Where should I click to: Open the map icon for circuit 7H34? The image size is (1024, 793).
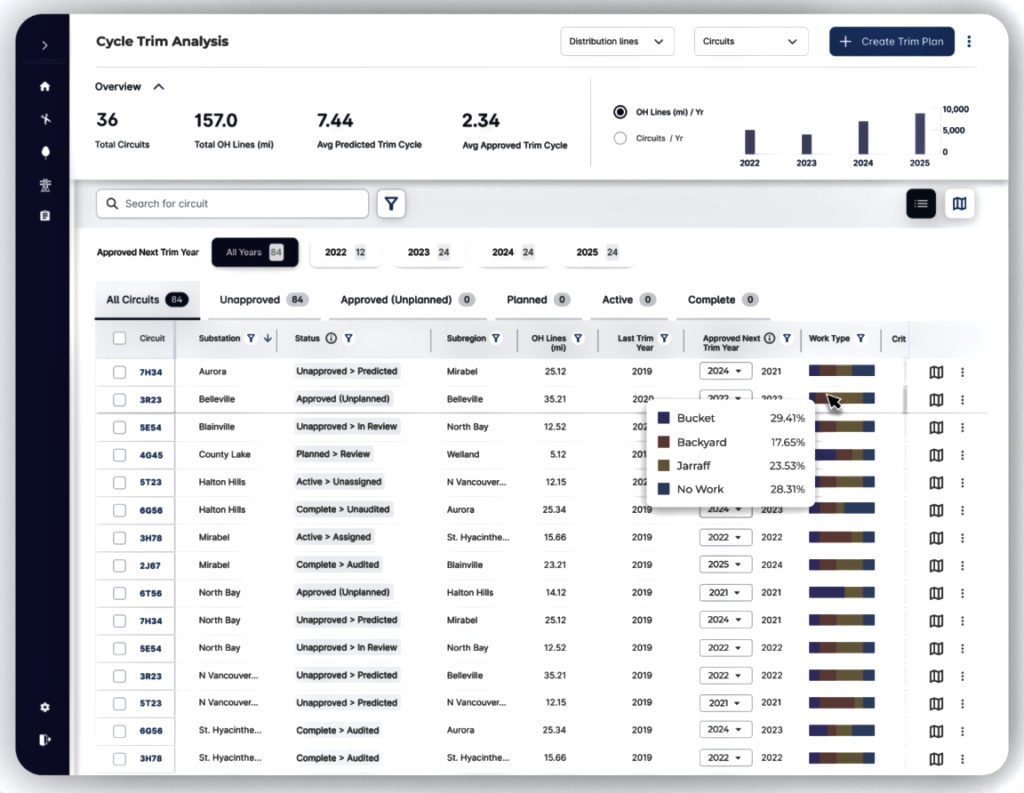coord(936,372)
